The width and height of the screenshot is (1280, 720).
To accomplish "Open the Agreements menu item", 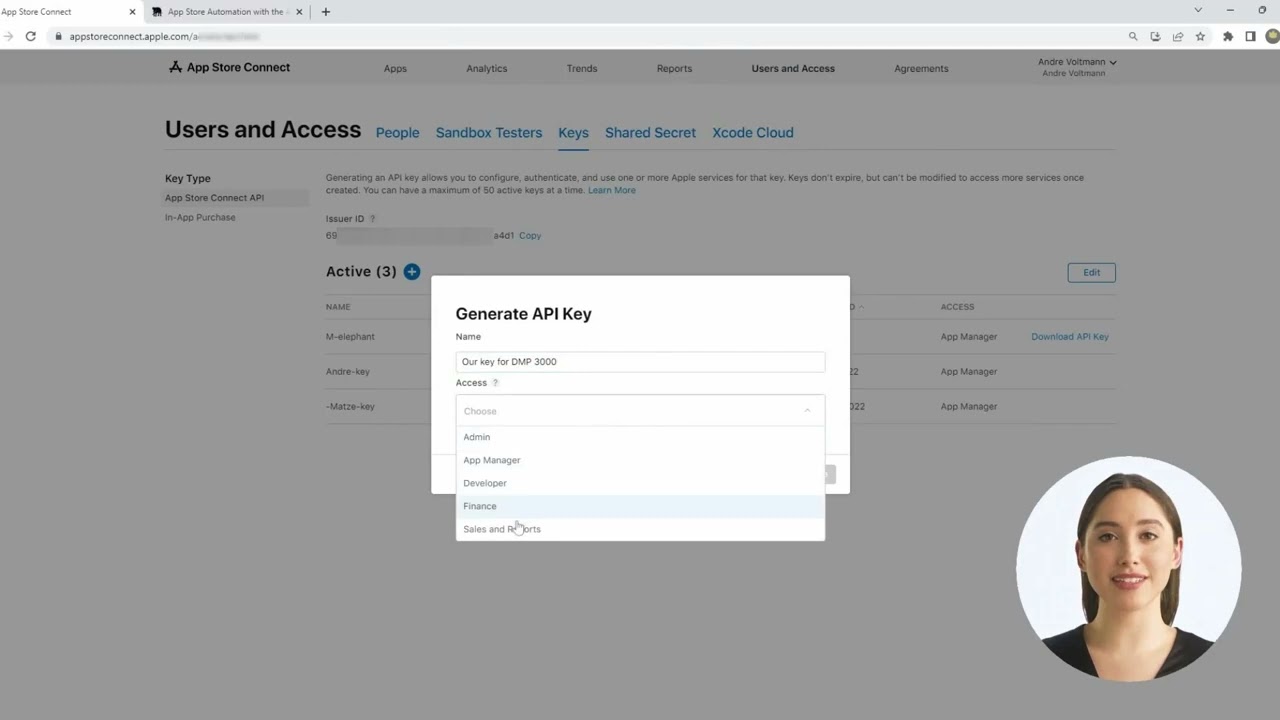I will pyautogui.click(x=921, y=68).
